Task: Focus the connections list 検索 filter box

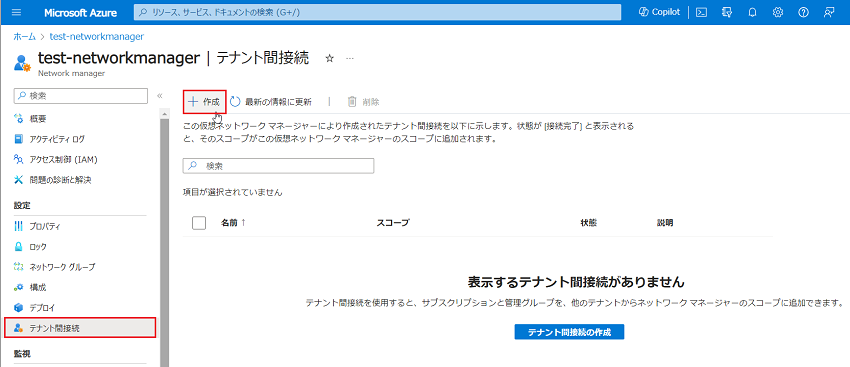Action: click(x=279, y=166)
